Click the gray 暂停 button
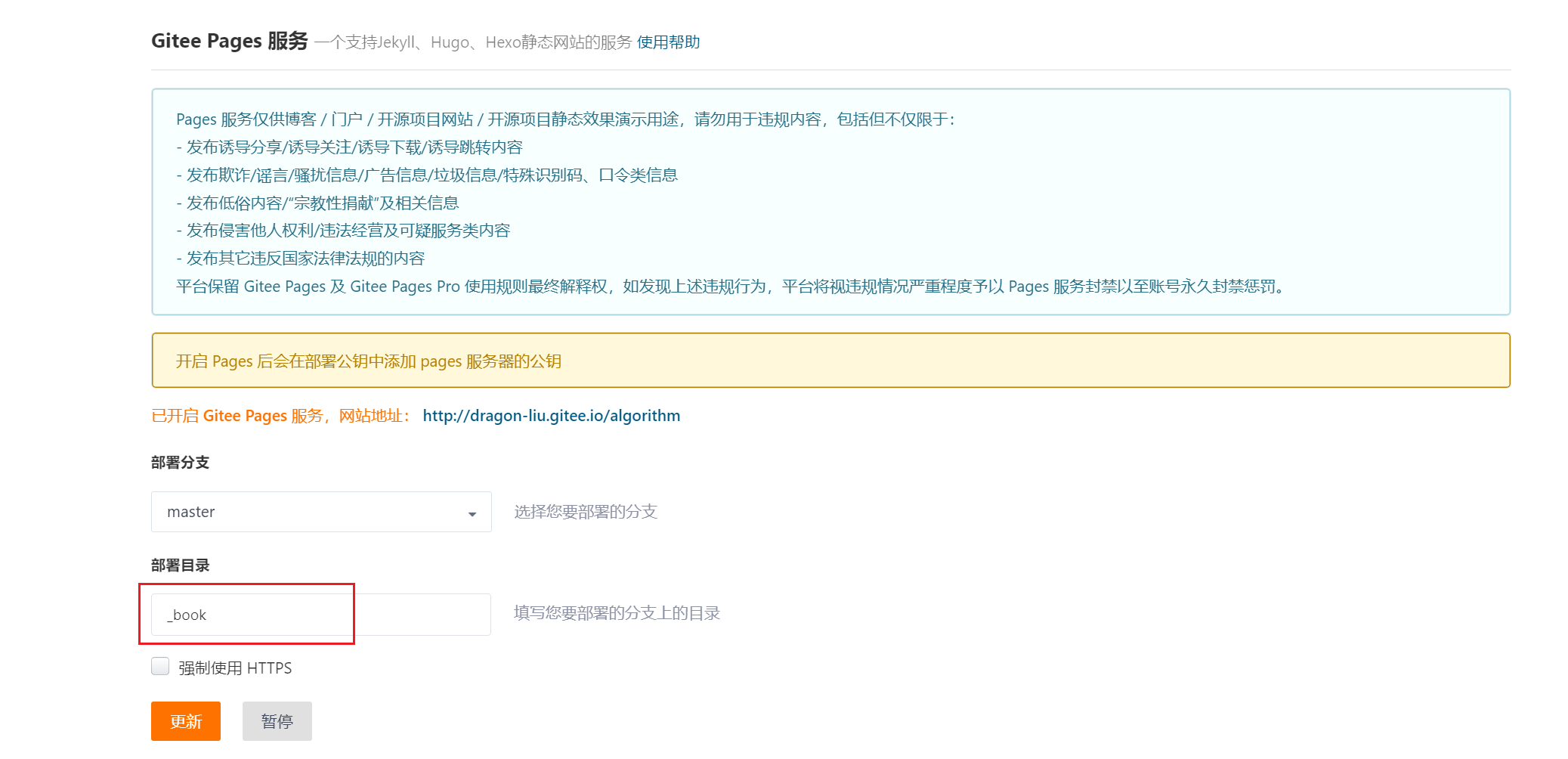This screenshot has height=759, width=1568. [x=277, y=721]
